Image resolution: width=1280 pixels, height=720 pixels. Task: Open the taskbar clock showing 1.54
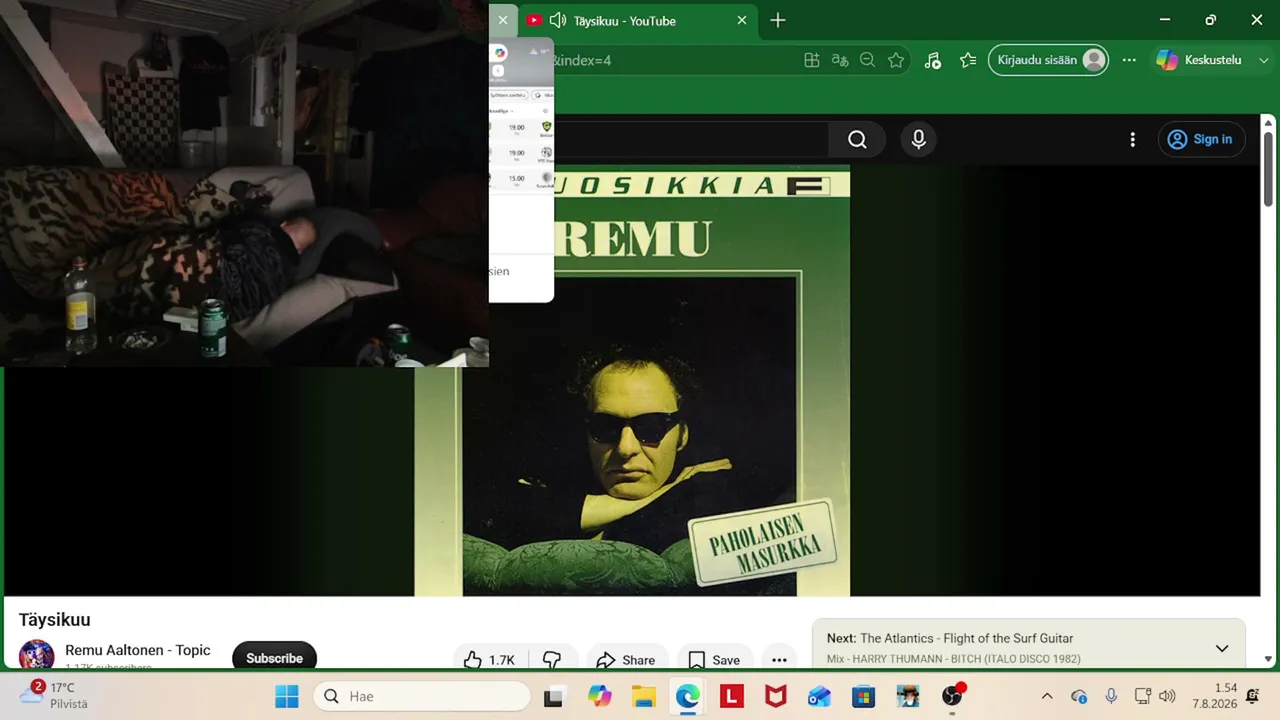(1214, 696)
